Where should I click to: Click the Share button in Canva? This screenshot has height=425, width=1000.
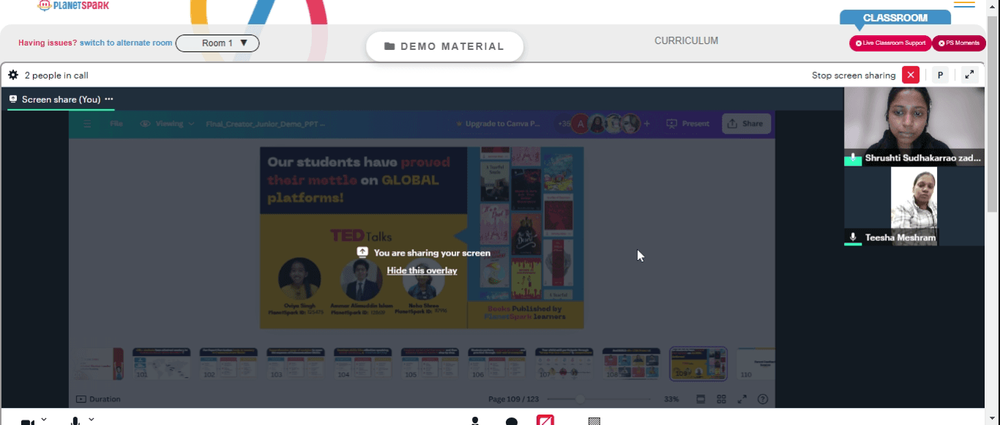(x=746, y=124)
